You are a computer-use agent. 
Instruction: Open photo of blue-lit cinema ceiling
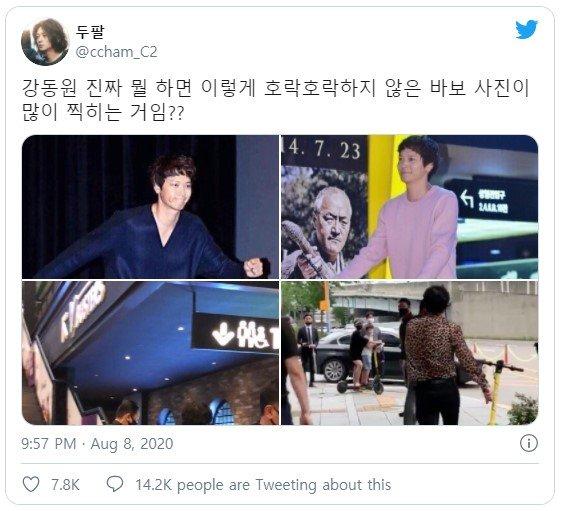[150, 353]
